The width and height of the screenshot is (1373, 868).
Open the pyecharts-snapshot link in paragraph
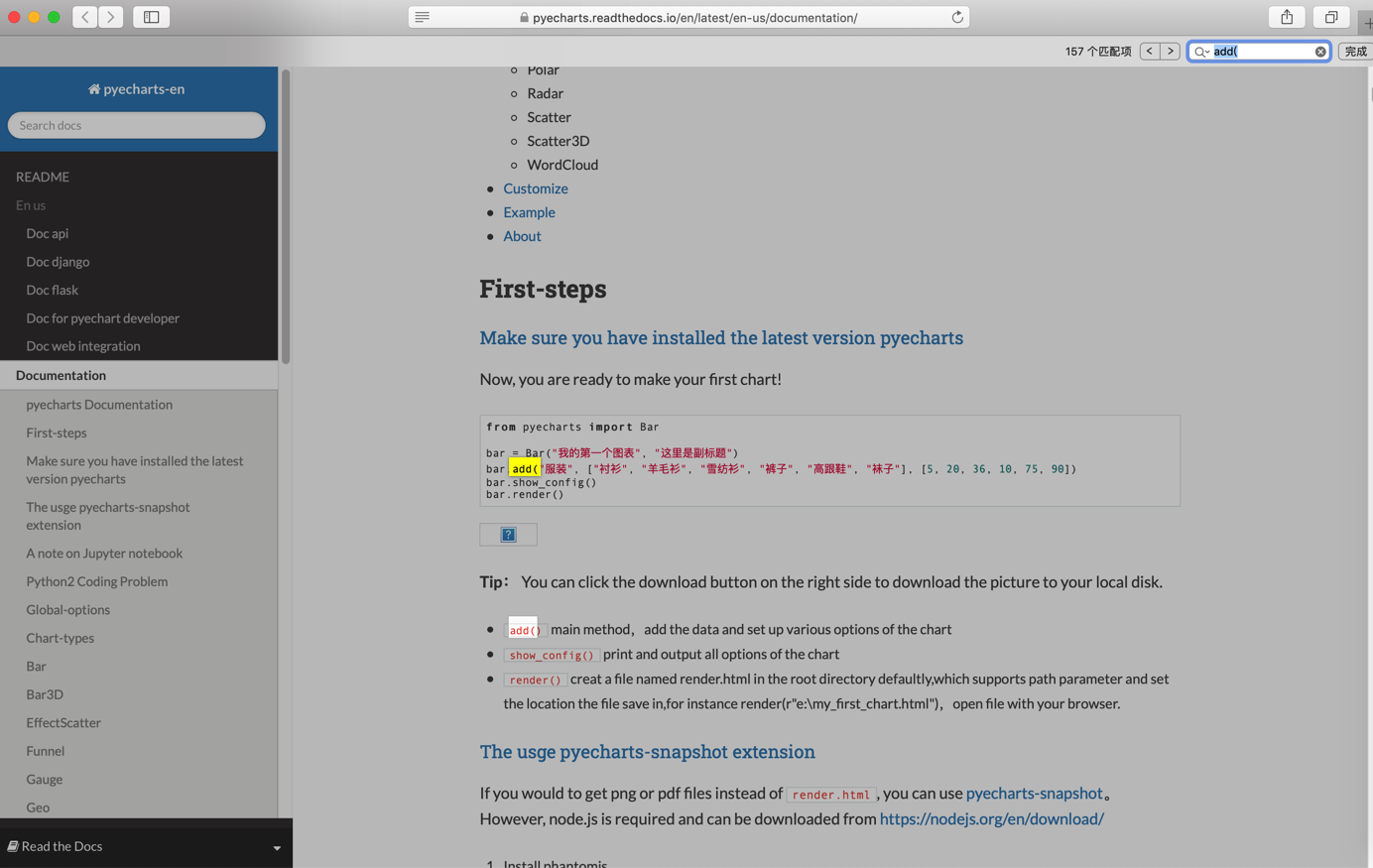(1035, 793)
